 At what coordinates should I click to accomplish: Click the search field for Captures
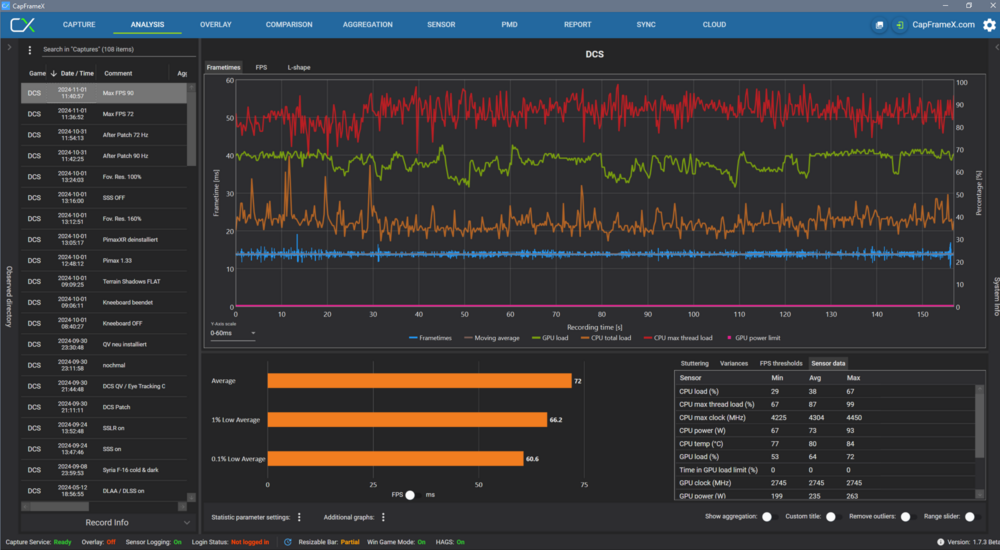pyautogui.click(x=110, y=49)
